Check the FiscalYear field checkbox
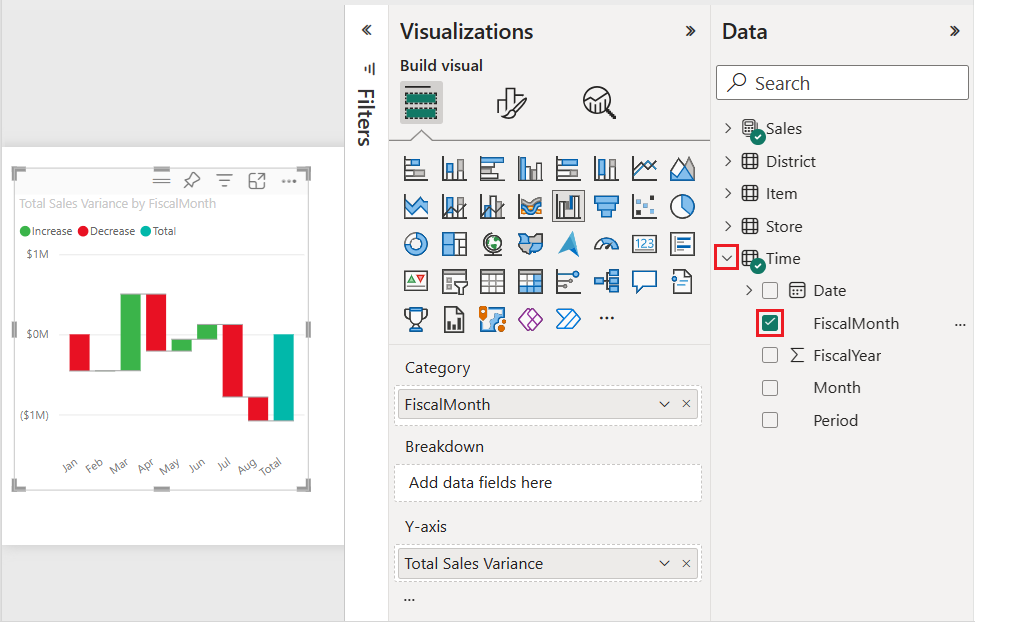 [x=770, y=355]
